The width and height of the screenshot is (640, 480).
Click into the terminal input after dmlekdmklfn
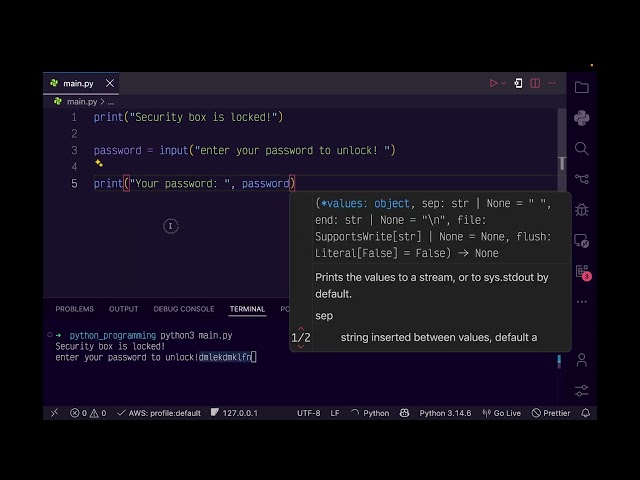[x=253, y=357]
